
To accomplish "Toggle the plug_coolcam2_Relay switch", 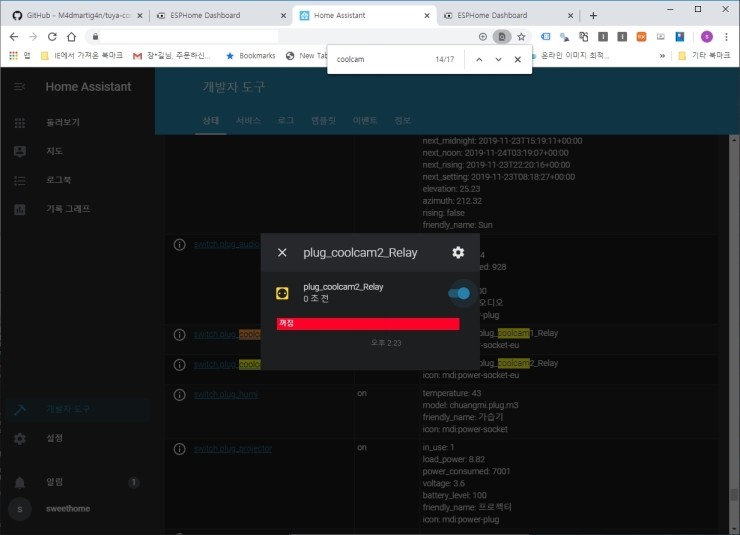I will click(x=459, y=293).
